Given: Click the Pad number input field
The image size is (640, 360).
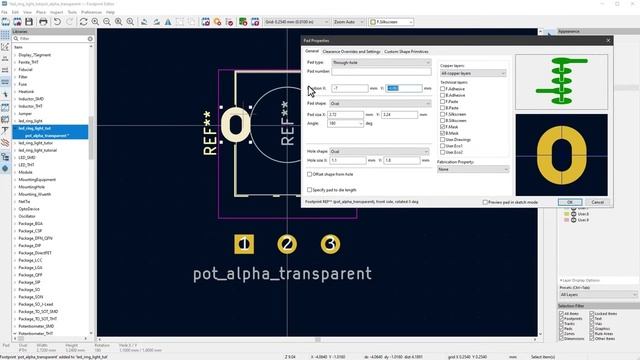Looking at the screenshot, I should point(381,72).
